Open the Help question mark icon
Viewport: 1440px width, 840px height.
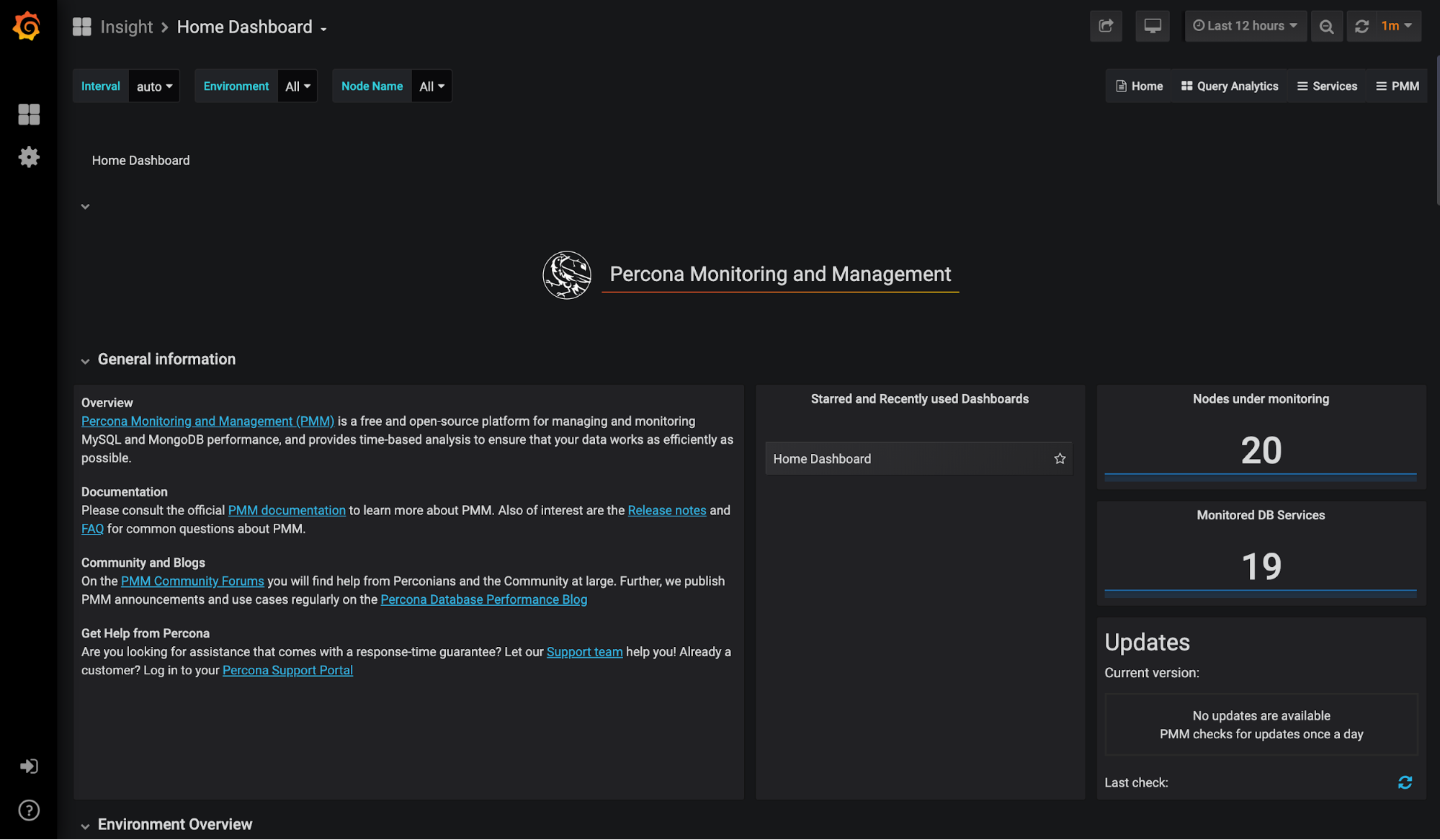click(x=29, y=810)
